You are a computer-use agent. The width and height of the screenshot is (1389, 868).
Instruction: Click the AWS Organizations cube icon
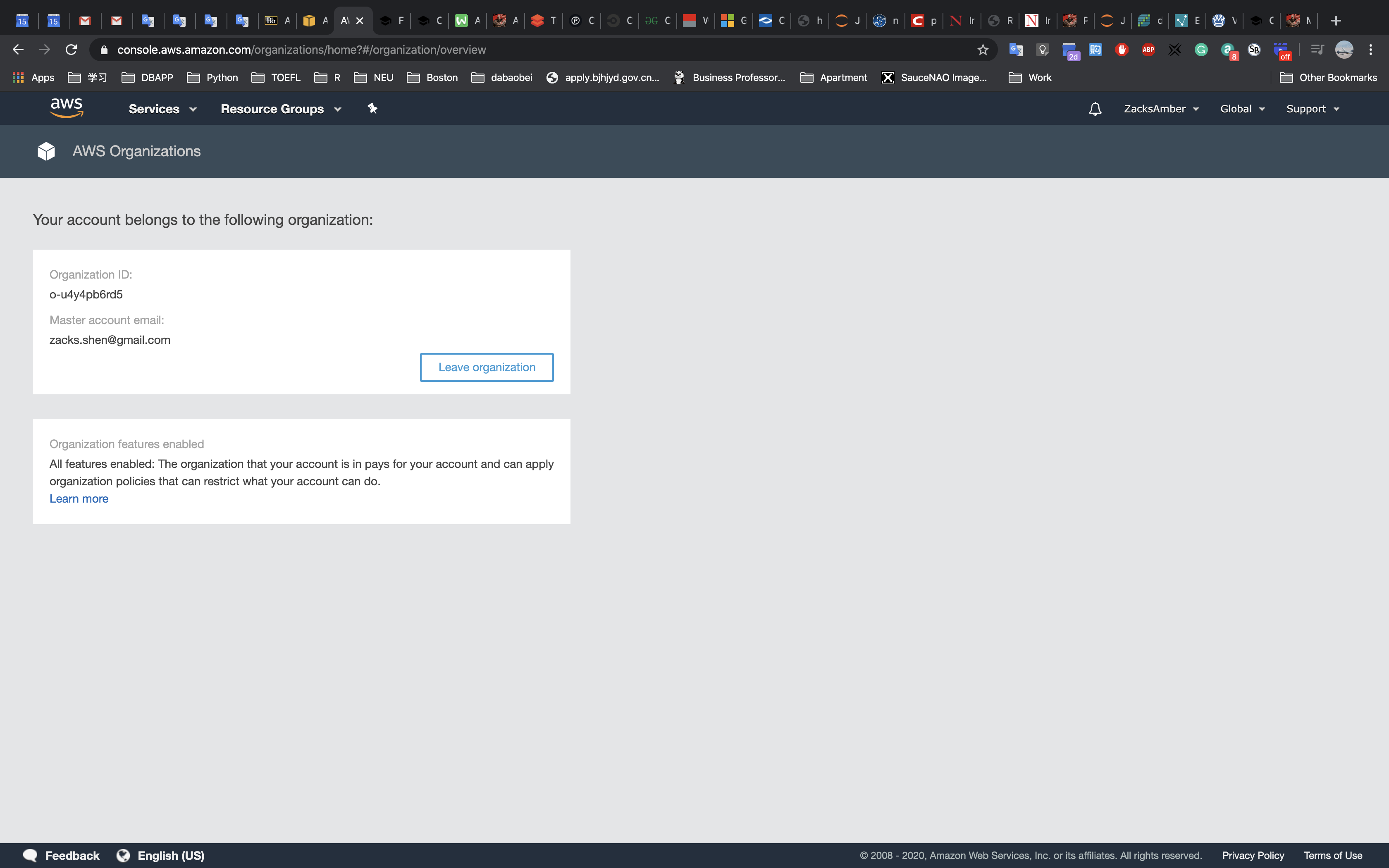point(46,152)
